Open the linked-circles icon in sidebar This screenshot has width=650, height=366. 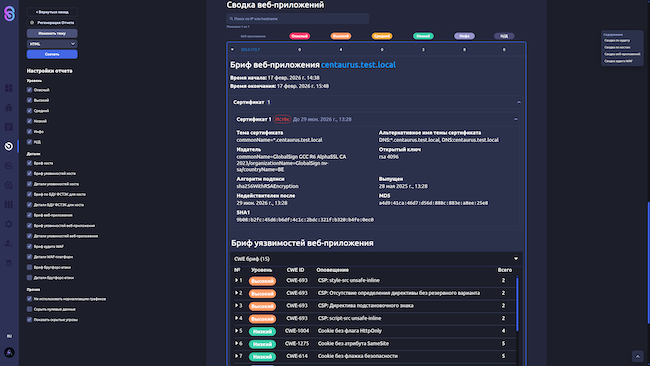pyautogui.click(x=9, y=166)
